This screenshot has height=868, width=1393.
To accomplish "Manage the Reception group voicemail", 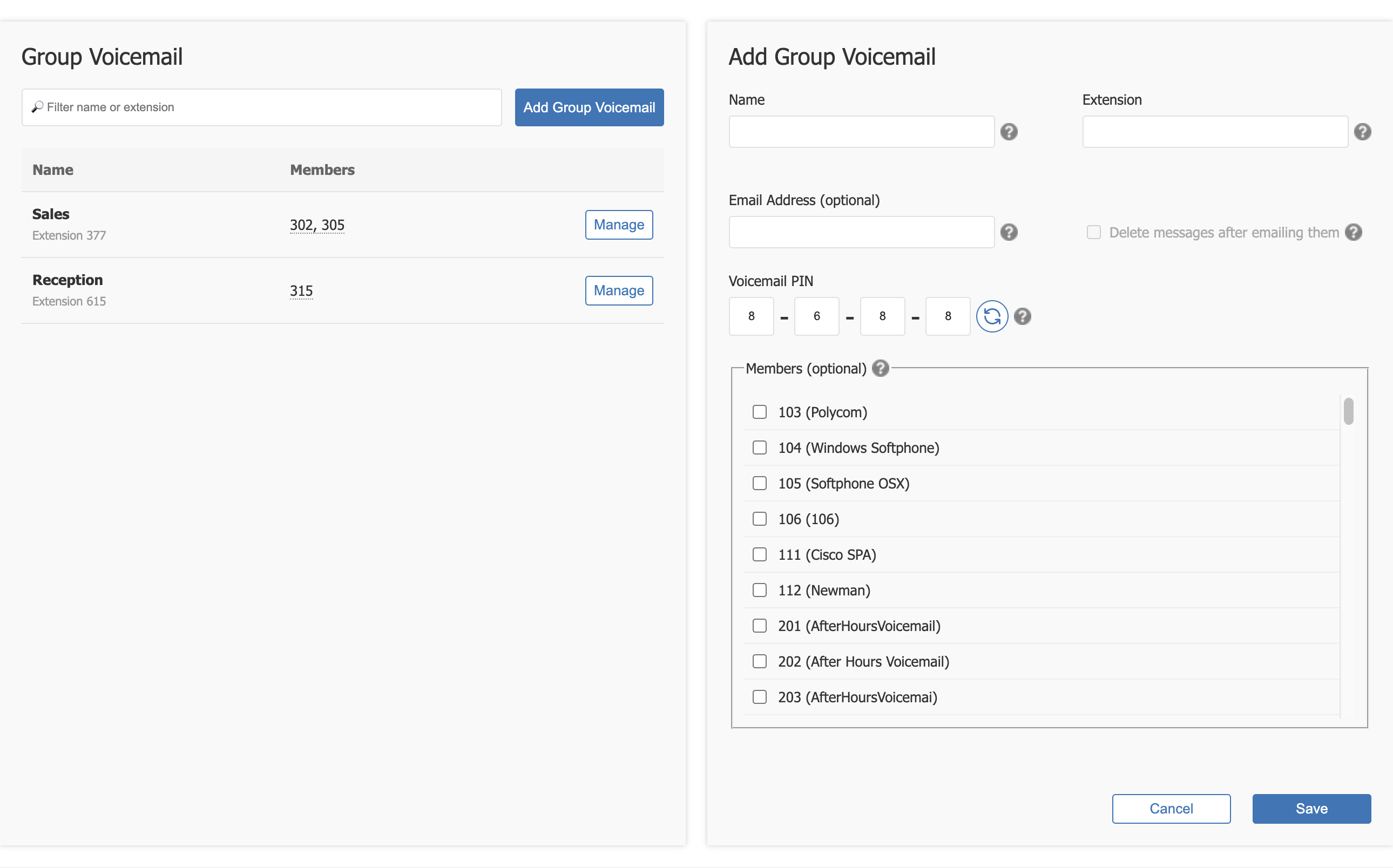I will [x=619, y=290].
